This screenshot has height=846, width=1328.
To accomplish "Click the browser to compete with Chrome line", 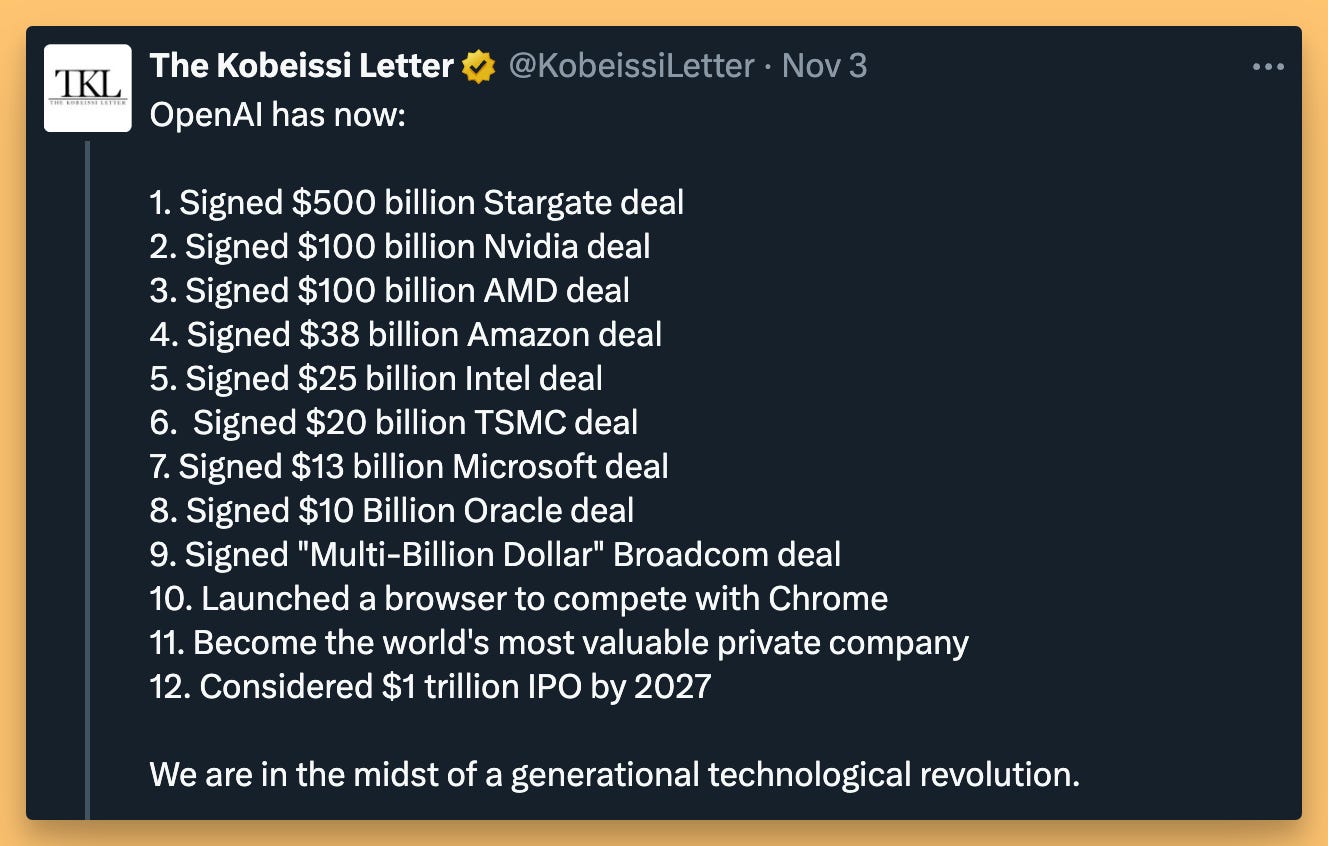I will click(x=519, y=599).
